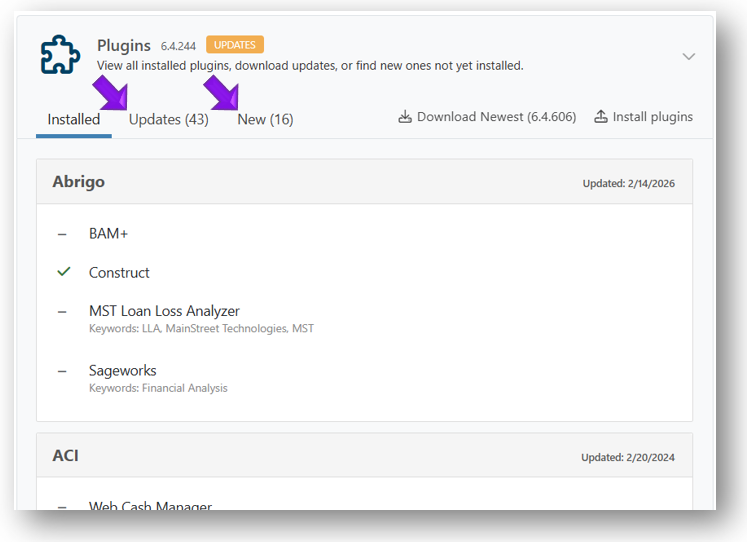Click the Plugins title heading
The width and height of the screenshot is (747, 542).
[x=124, y=46]
